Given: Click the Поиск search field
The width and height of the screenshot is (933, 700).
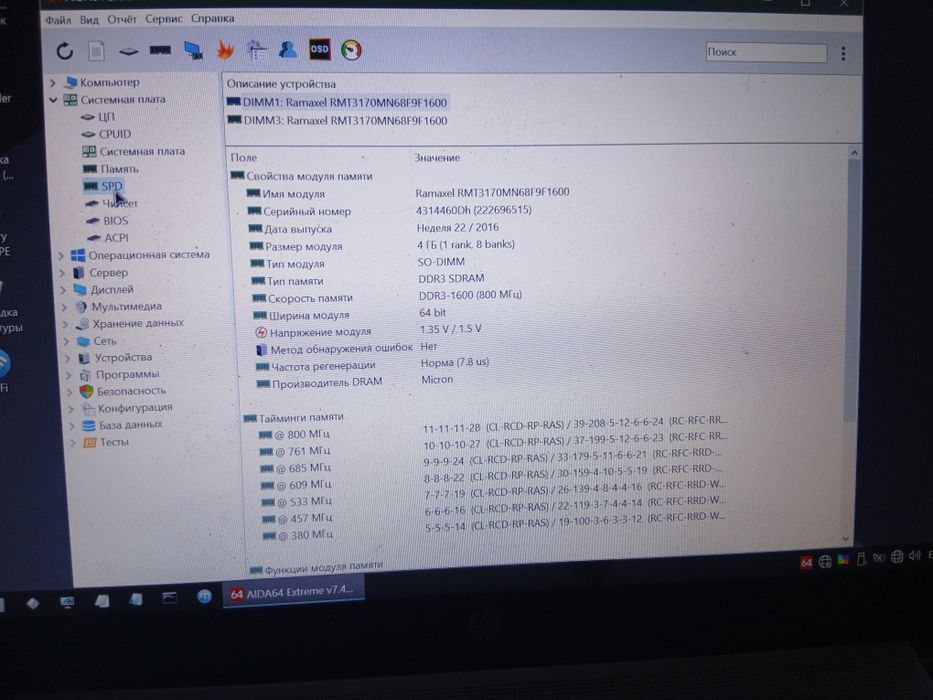Looking at the screenshot, I should point(766,52).
